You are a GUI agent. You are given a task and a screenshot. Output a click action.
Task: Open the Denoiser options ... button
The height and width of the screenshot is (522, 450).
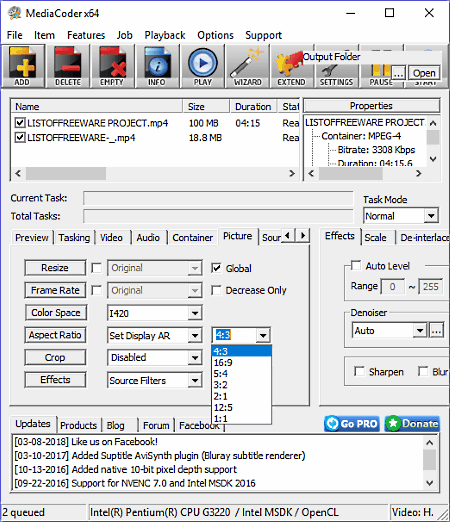pyautogui.click(x=437, y=331)
